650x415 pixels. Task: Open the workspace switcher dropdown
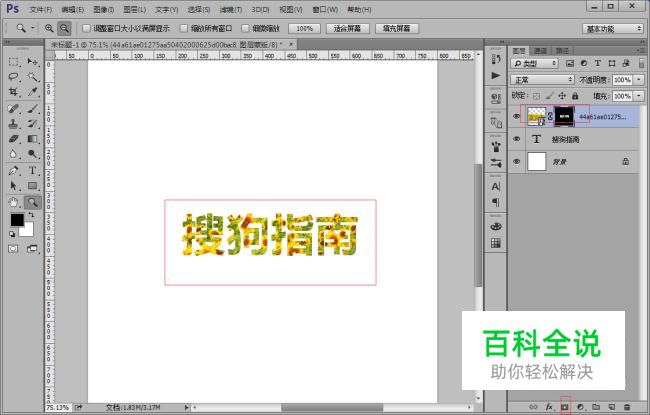pos(613,29)
